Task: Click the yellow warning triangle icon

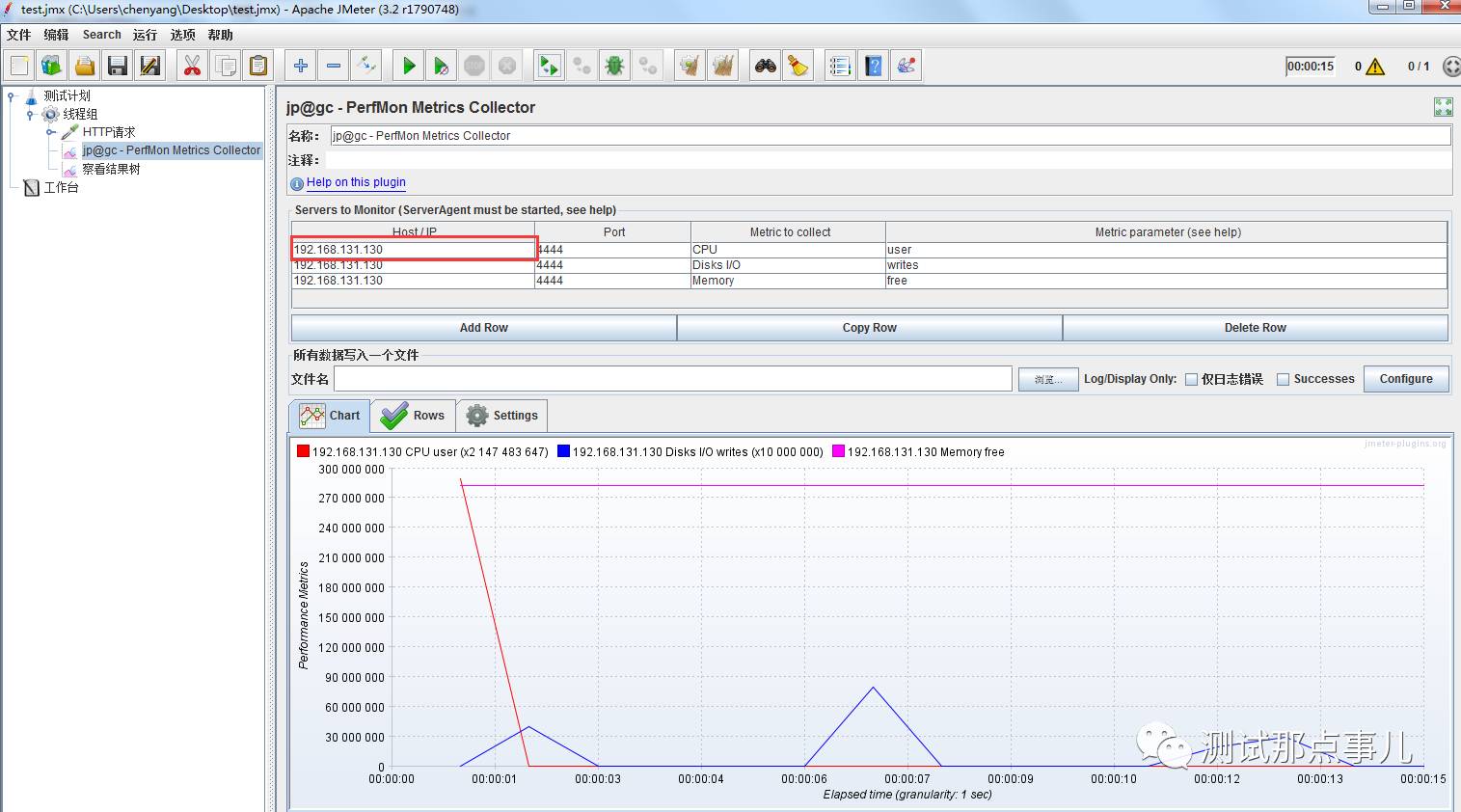Action: [1376, 67]
